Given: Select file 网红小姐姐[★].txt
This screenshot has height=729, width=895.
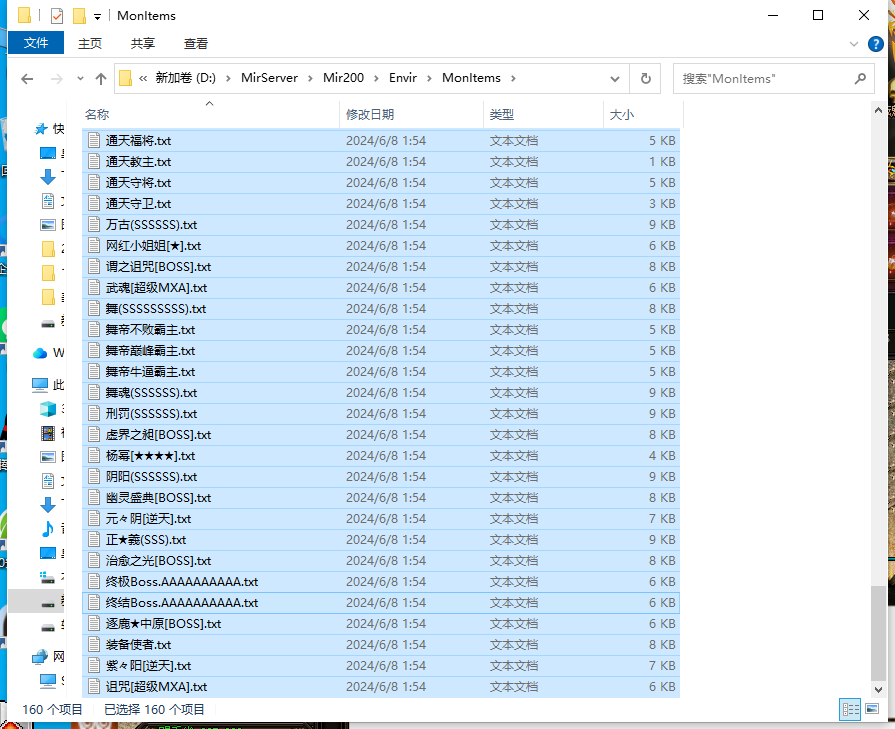Looking at the screenshot, I should point(381,246).
